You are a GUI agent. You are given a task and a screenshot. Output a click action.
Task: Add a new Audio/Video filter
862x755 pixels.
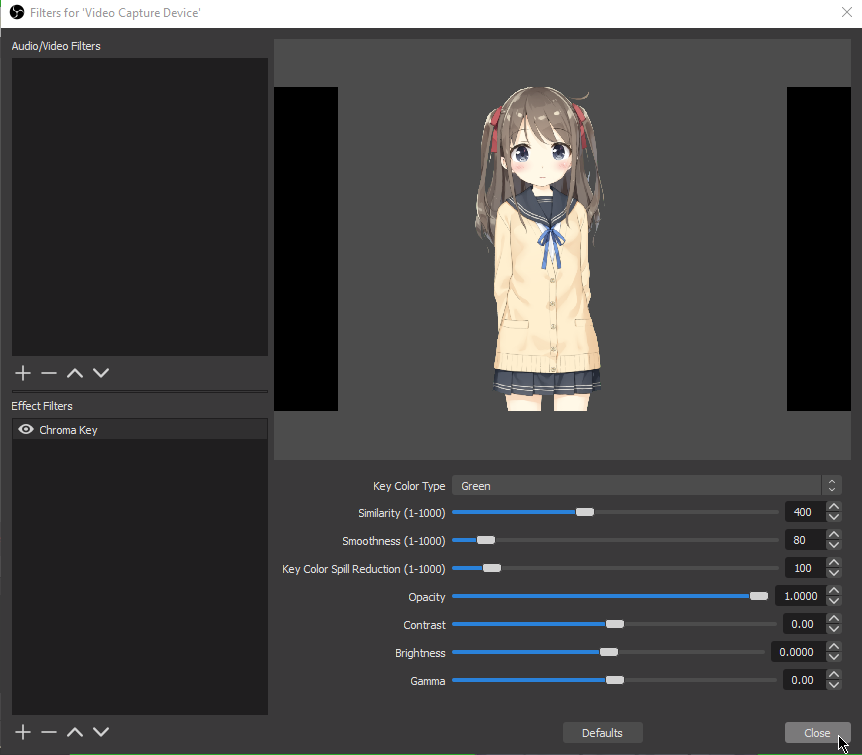coord(24,373)
